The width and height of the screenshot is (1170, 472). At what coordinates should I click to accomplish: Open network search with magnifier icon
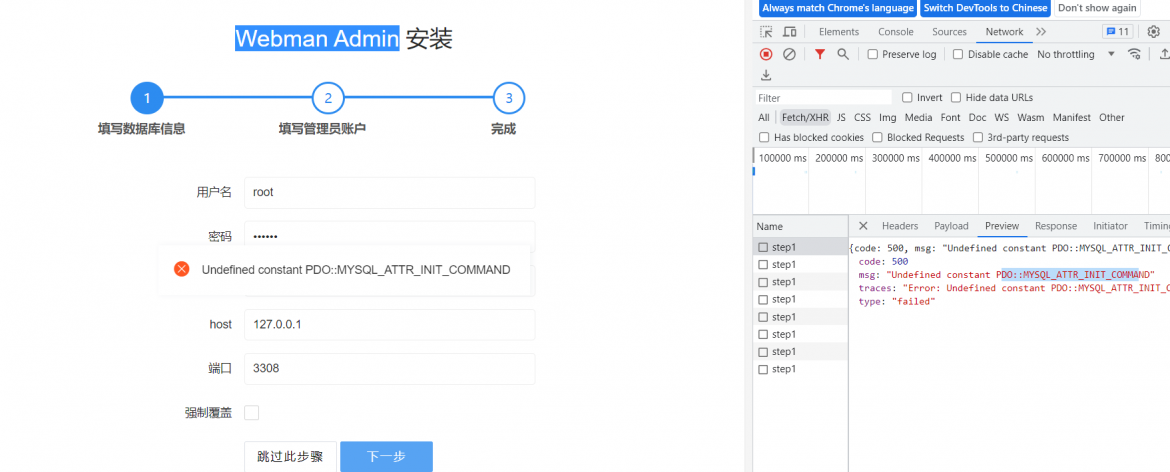842,54
